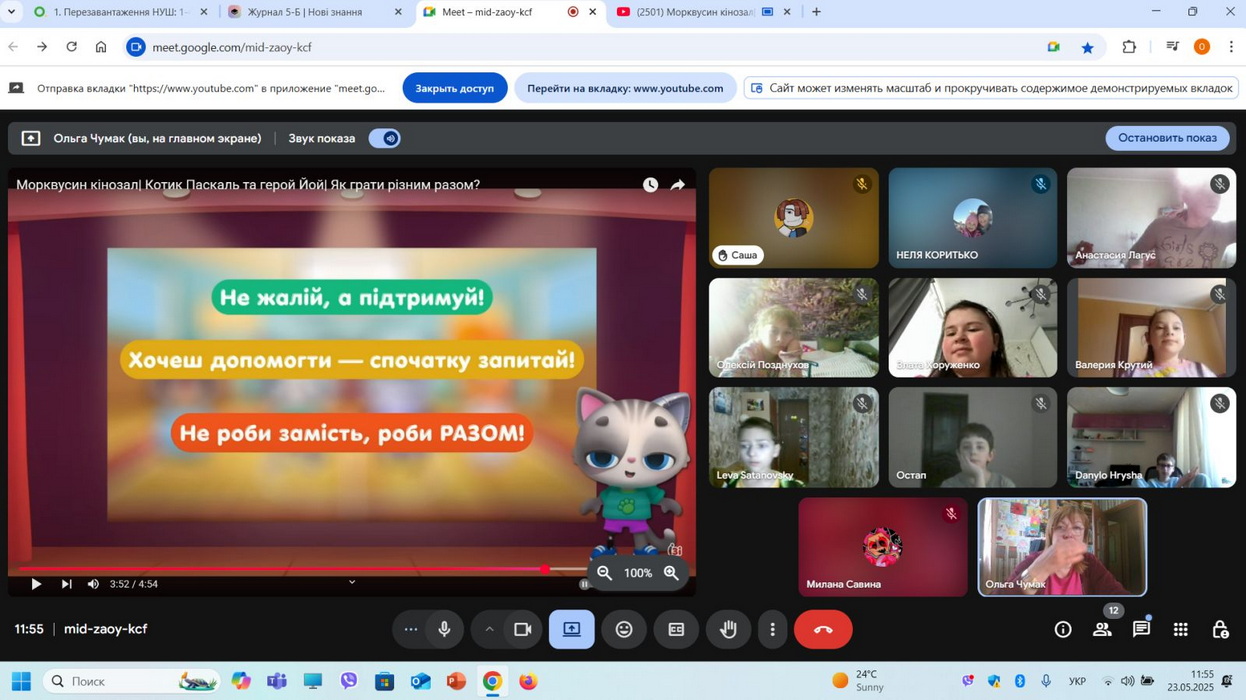
Task: Reload the current page
Action: tap(71, 47)
